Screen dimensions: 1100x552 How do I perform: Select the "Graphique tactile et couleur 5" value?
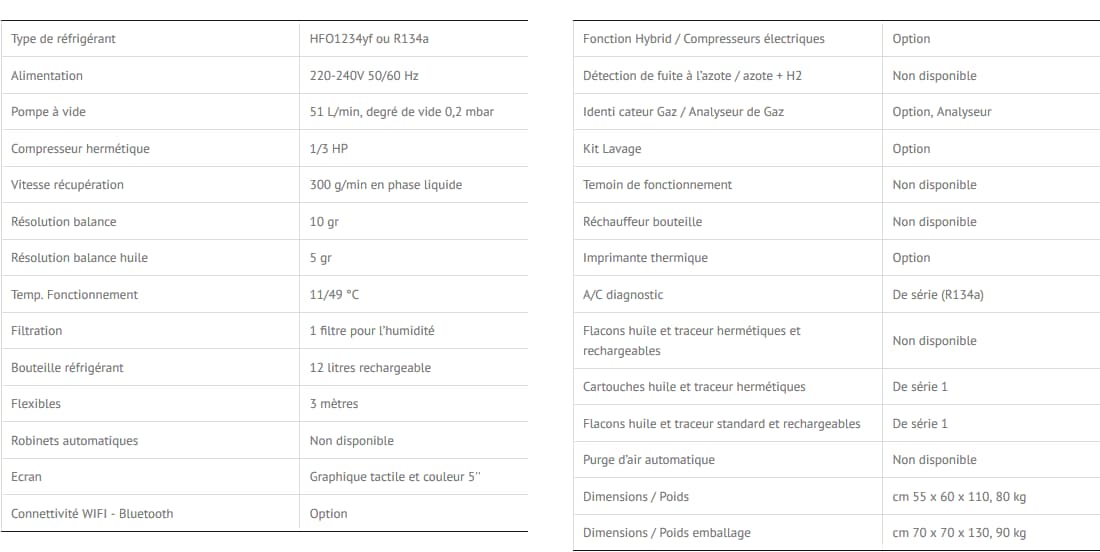click(x=395, y=477)
